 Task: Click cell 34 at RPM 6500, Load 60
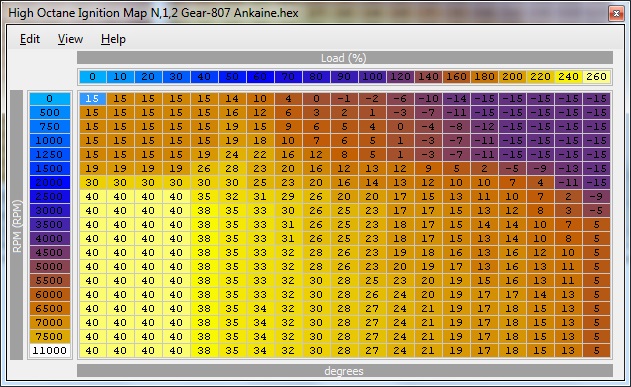pyautogui.click(x=260, y=309)
